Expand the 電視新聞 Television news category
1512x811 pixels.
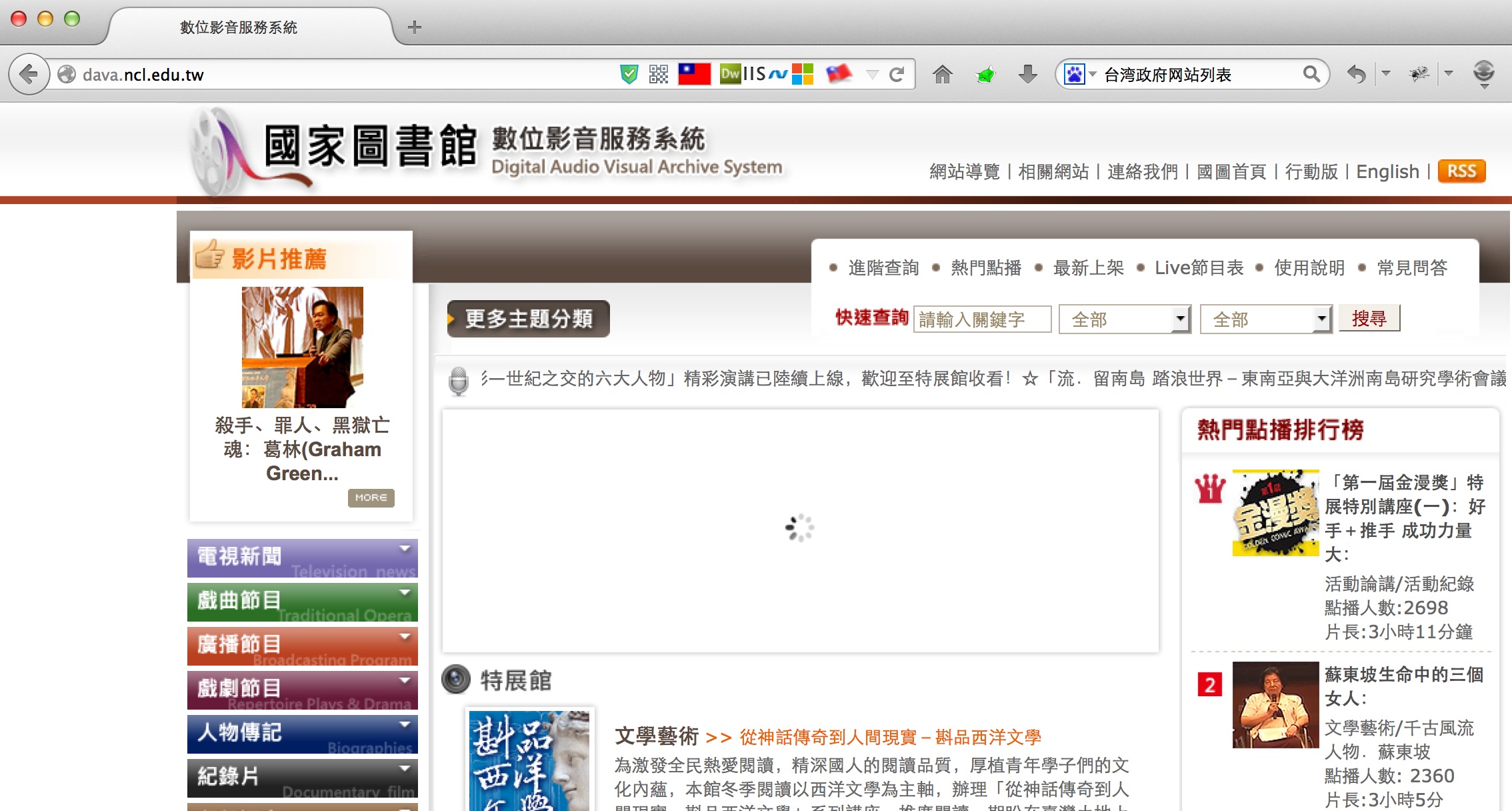(303, 558)
